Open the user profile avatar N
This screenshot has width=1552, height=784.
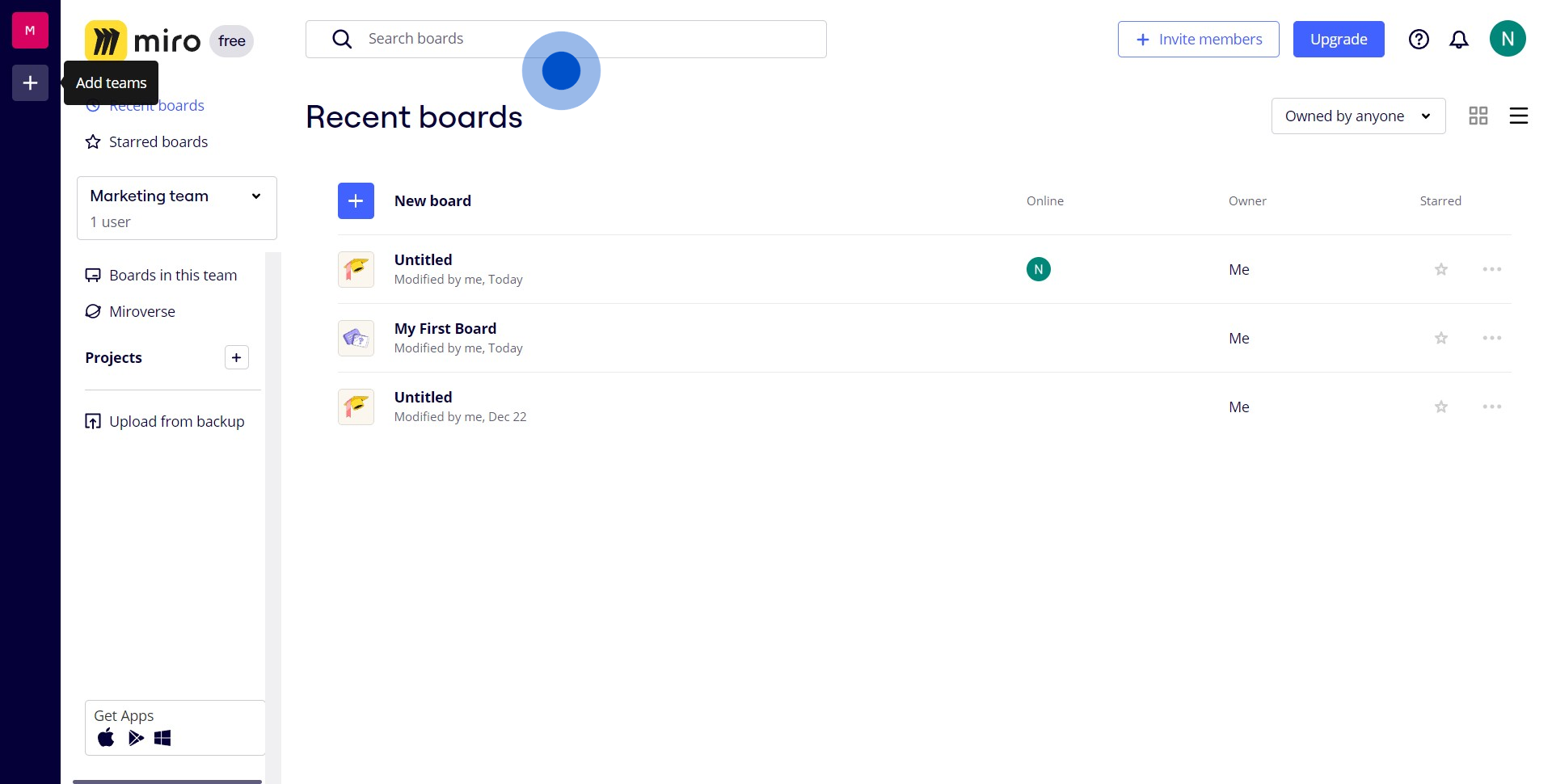pyautogui.click(x=1508, y=39)
